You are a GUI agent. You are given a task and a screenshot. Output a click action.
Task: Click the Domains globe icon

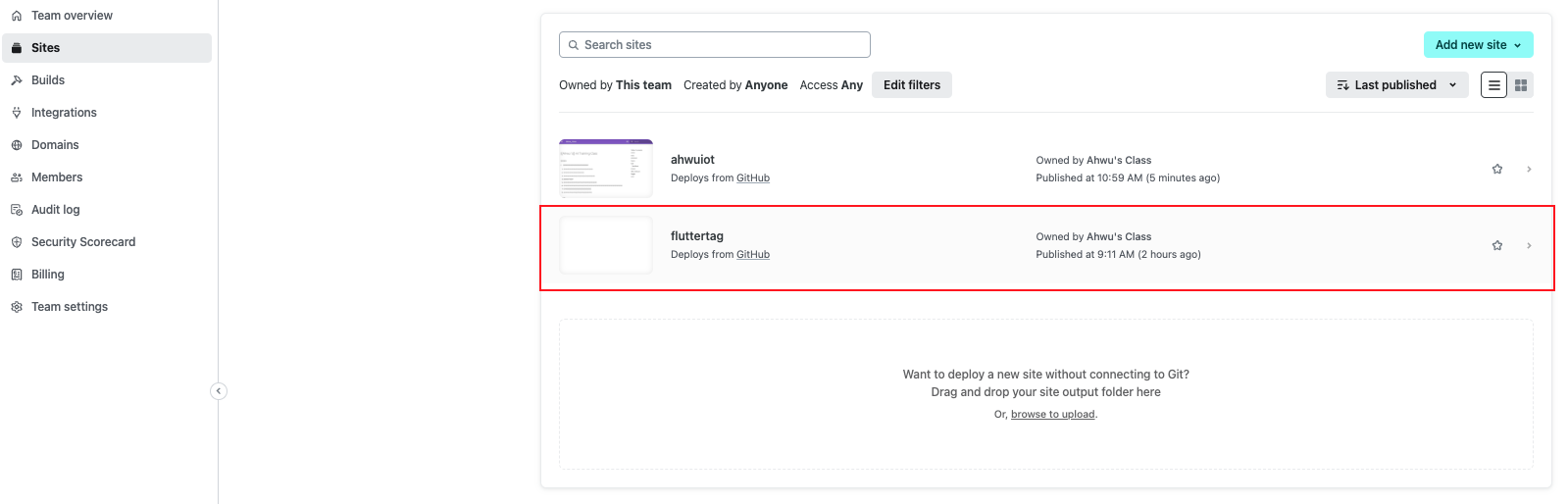tap(17, 145)
